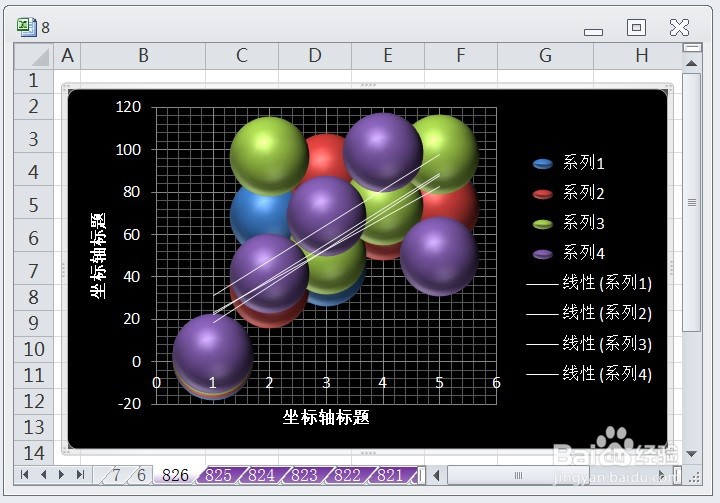Click the vertical scrollbar thumb
This screenshot has height=503, width=720.
692,202
